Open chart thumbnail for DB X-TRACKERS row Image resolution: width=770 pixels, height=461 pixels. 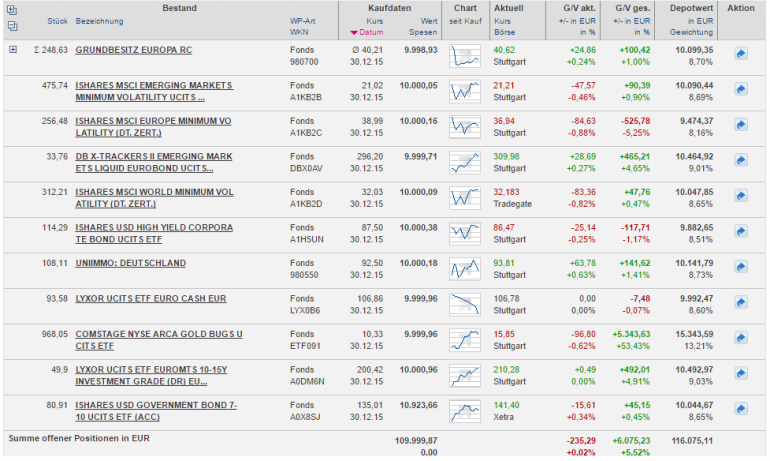pos(465,163)
